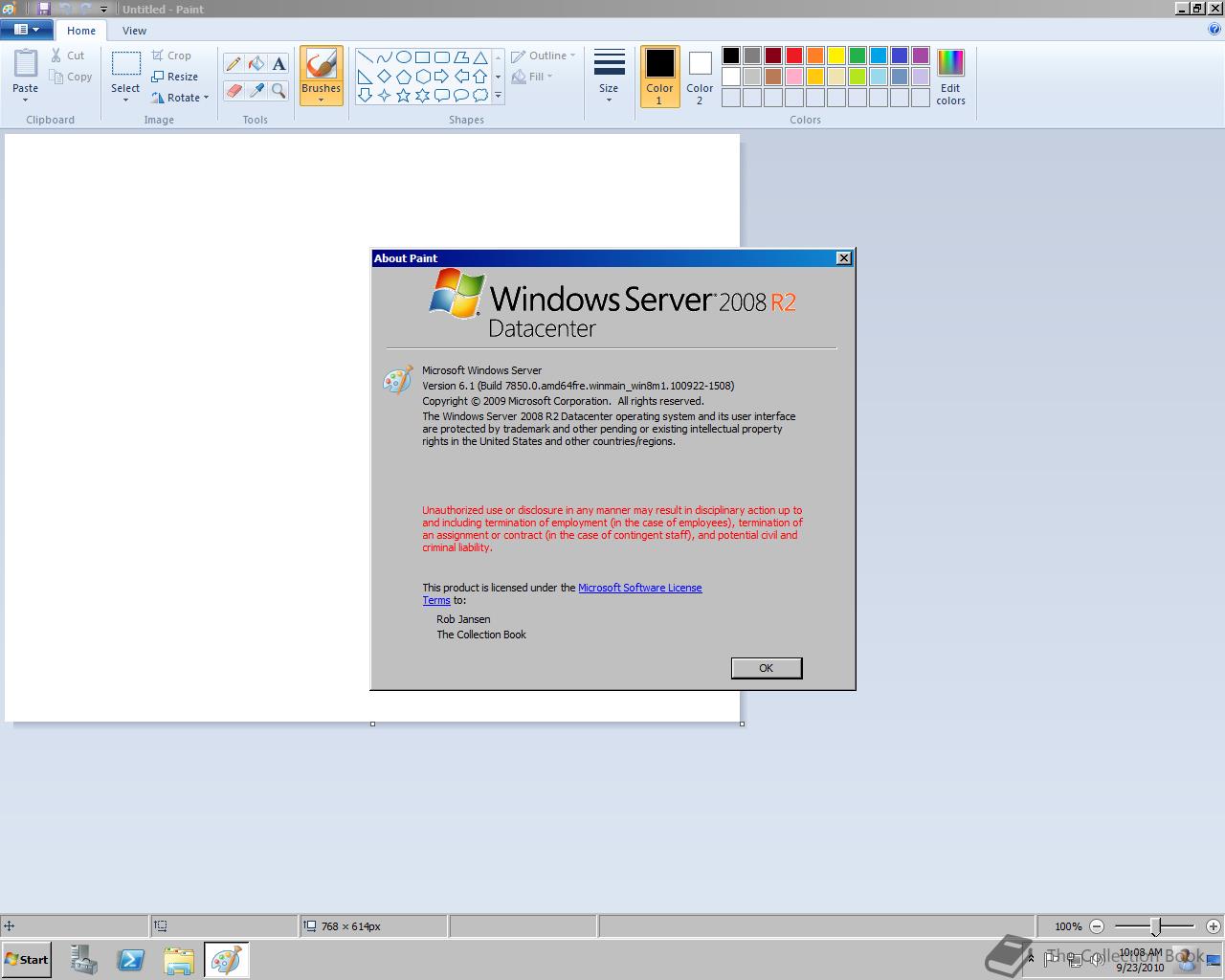Select the Pencil tool
The image size is (1225, 980).
233,64
